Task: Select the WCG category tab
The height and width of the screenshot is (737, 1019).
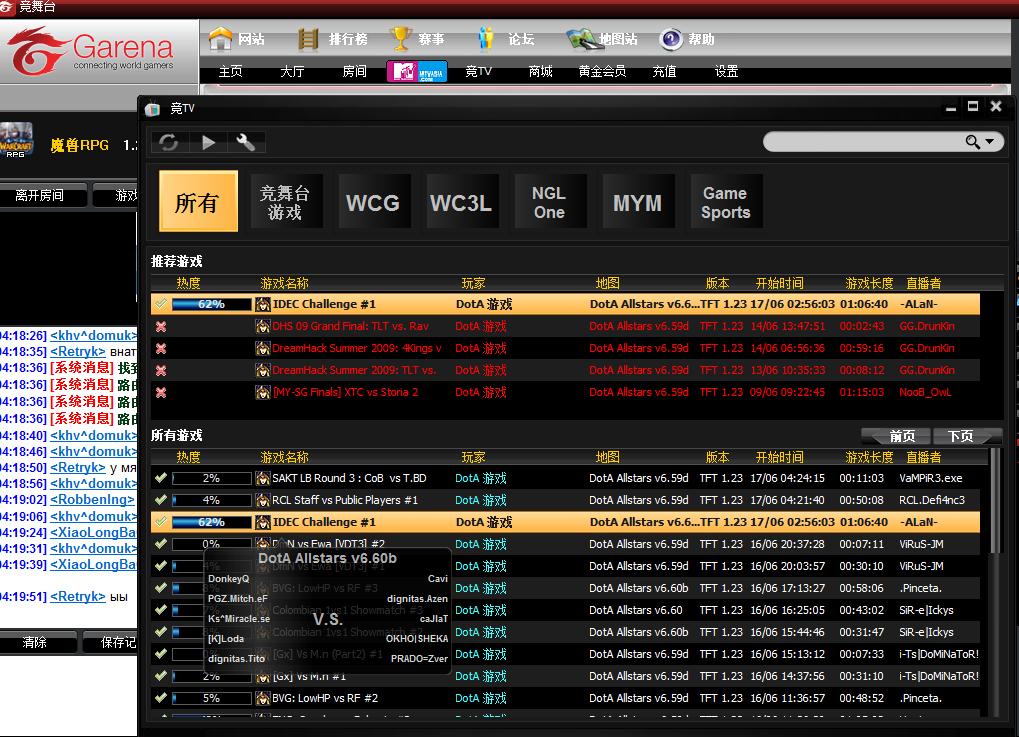Action: tap(372, 203)
